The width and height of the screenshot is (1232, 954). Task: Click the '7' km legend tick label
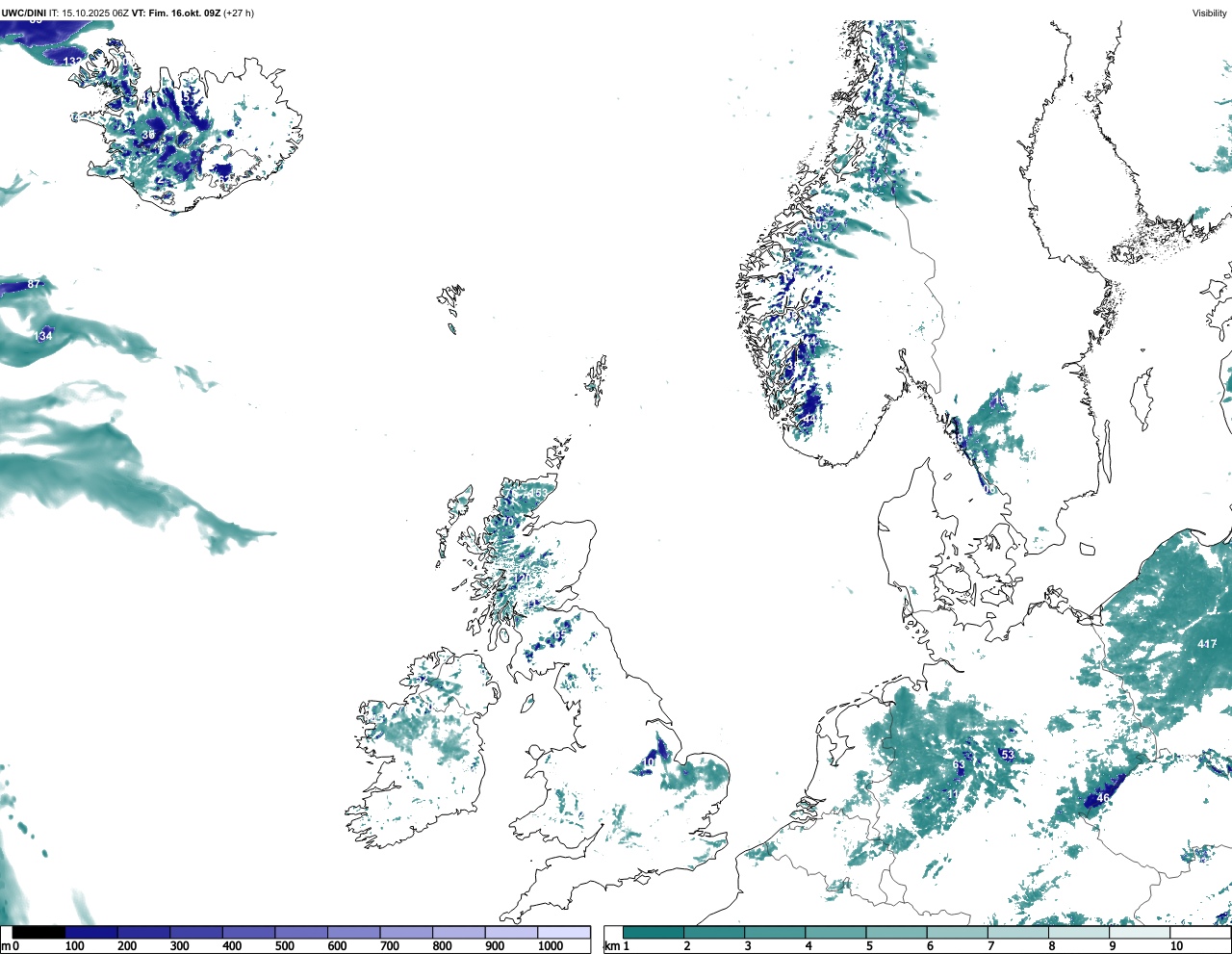coord(991,947)
